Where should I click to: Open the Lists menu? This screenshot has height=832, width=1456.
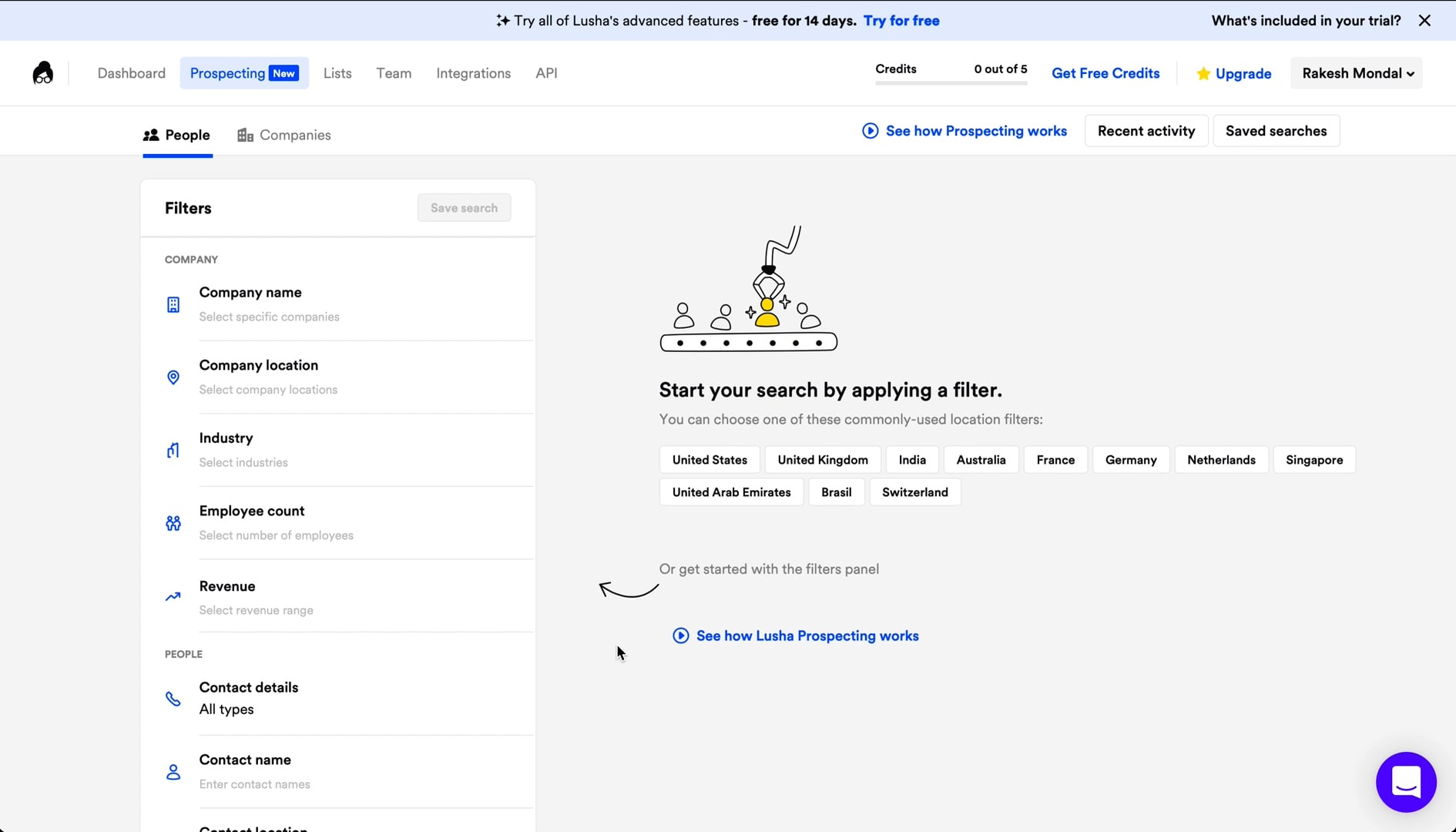[337, 73]
